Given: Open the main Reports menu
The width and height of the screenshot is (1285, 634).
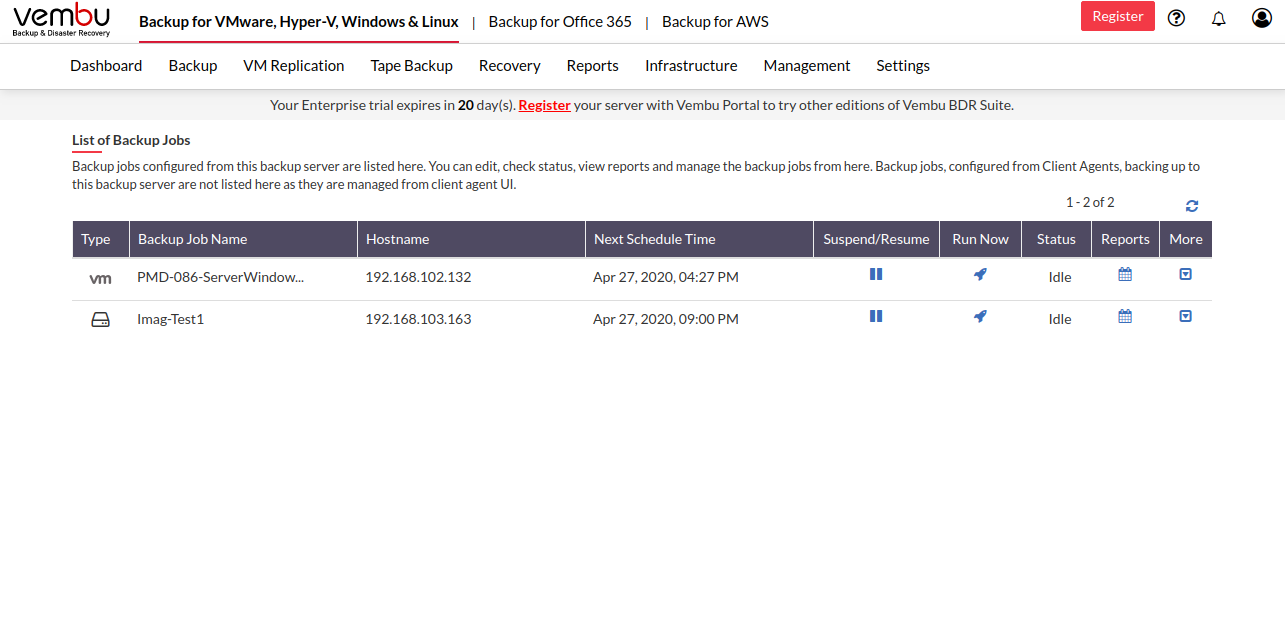Looking at the screenshot, I should coord(593,65).
